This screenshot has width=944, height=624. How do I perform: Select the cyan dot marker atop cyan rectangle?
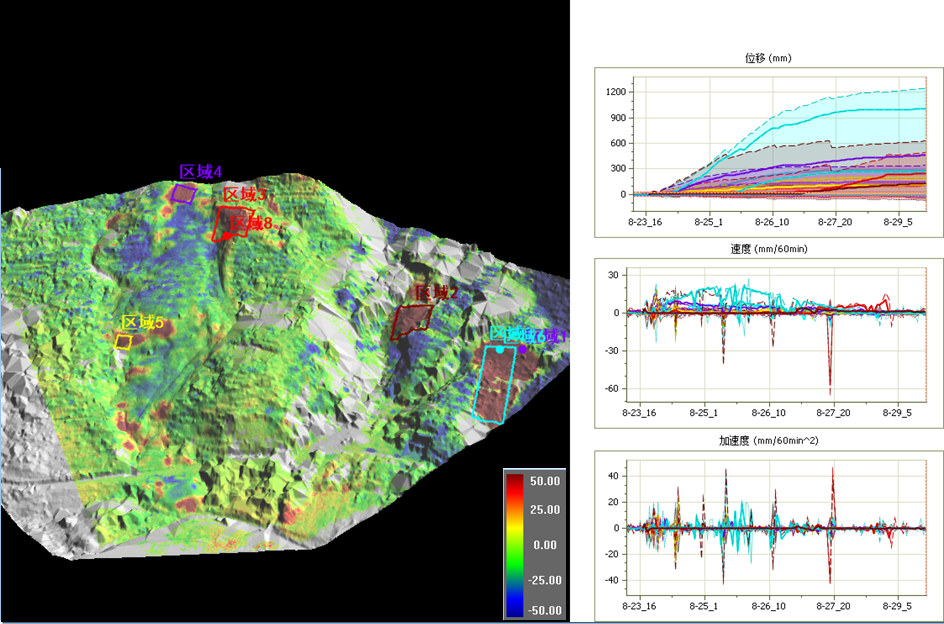click(x=500, y=350)
